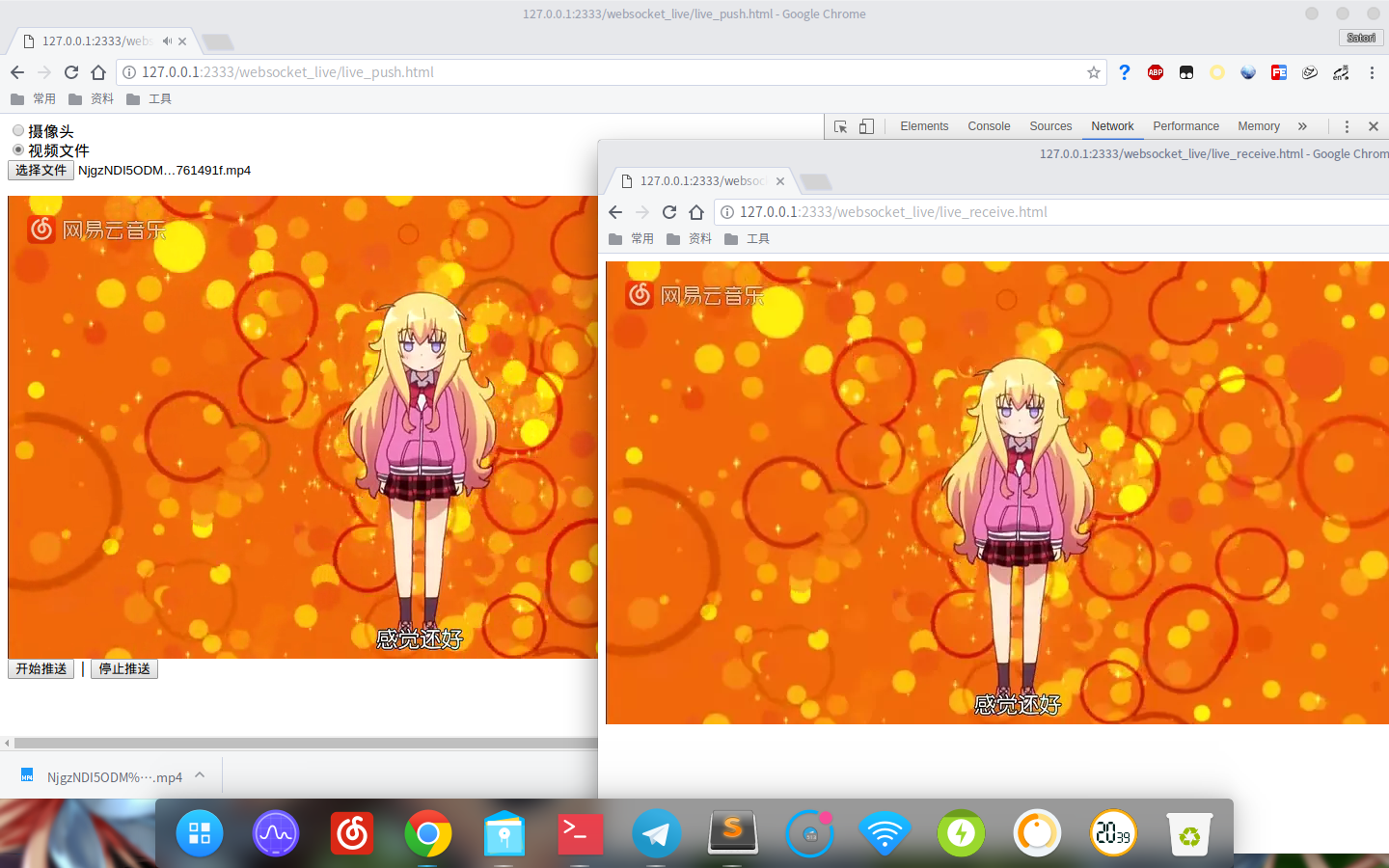Reload the live_push page
Screen dimensions: 1389x868
coord(71,72)
